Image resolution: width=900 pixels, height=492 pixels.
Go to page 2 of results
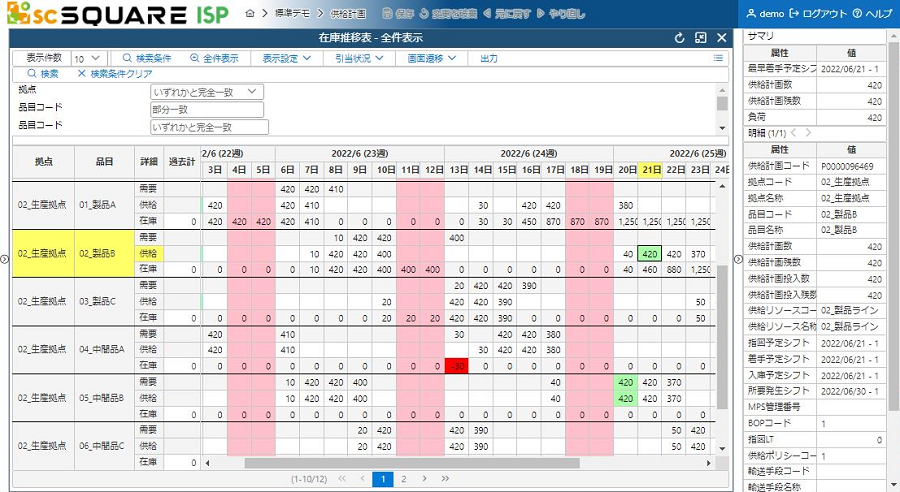pos(404,479)
